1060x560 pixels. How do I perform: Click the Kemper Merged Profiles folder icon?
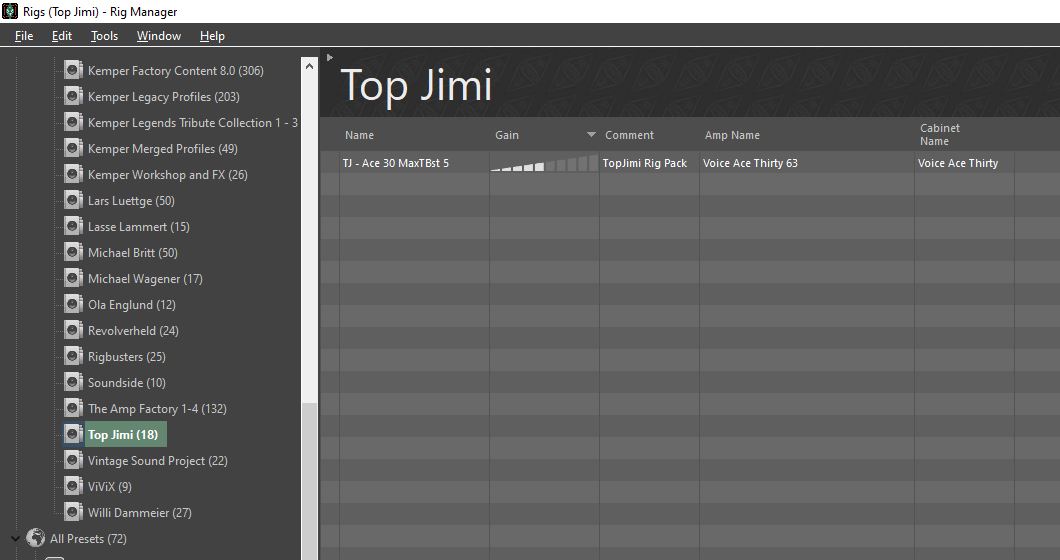point(73,149)
